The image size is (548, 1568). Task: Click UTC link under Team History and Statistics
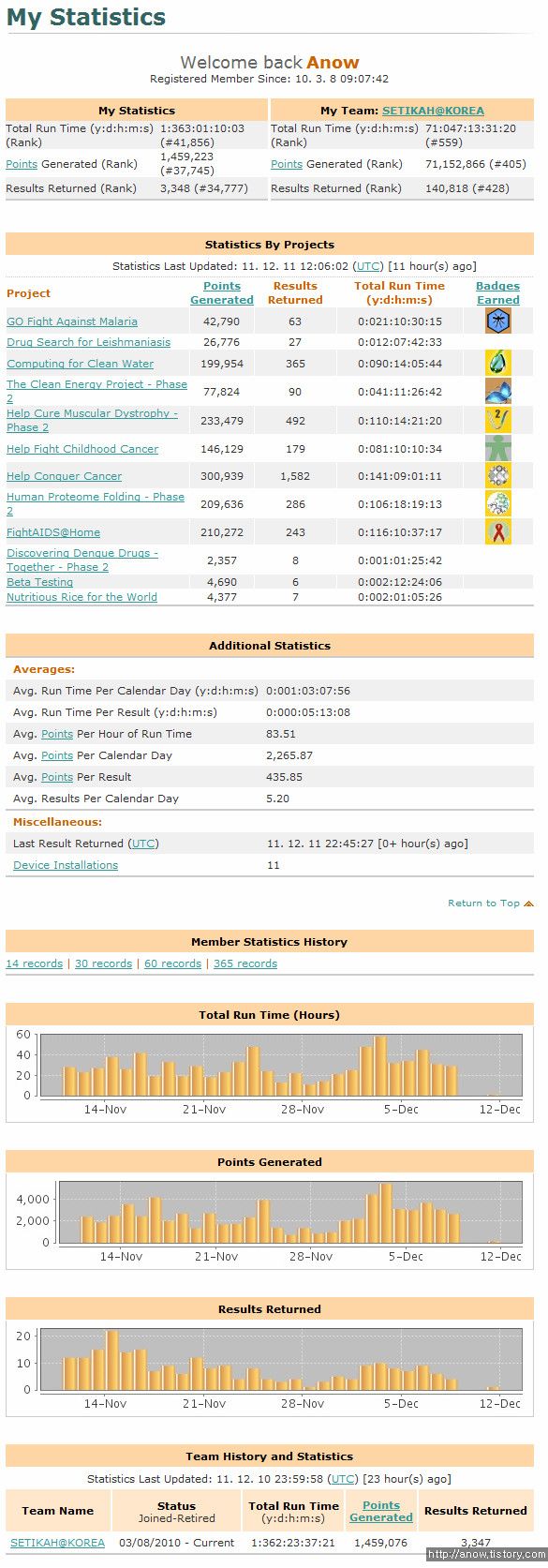344,1479
